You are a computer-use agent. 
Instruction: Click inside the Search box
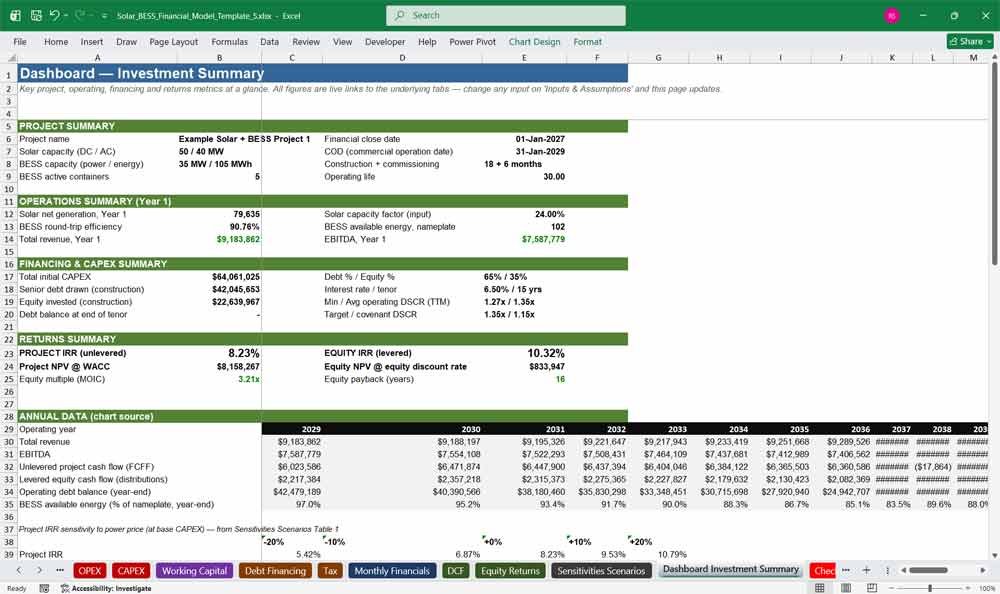pos(506,15)
